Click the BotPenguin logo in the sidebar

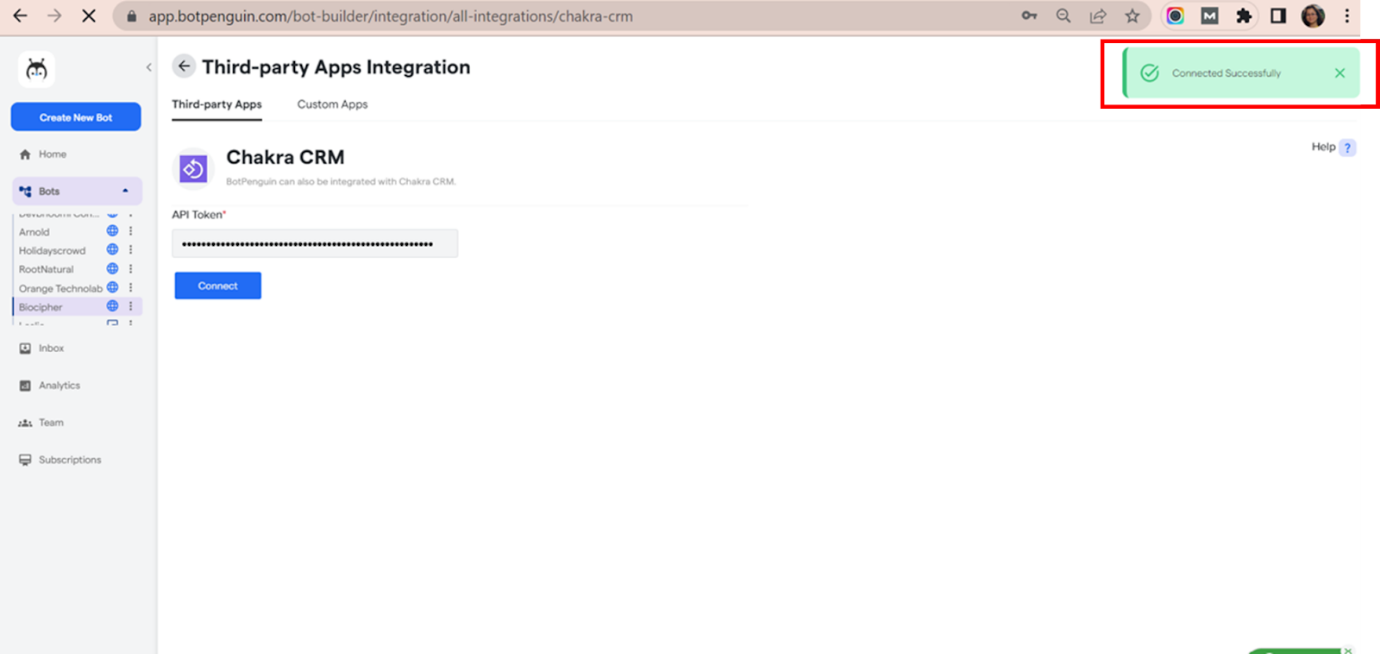pyautogui.click(x=37, y=69)
